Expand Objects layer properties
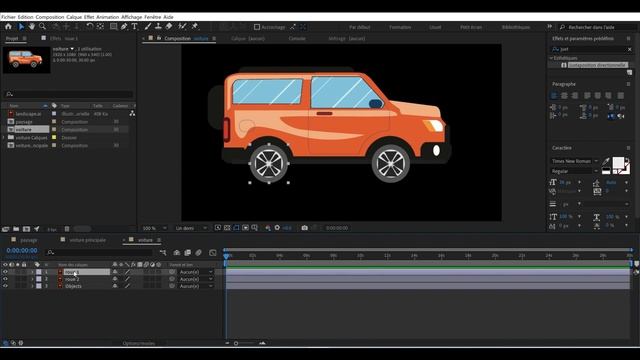The width and height of the screenshot is (640, 360). 32,286
